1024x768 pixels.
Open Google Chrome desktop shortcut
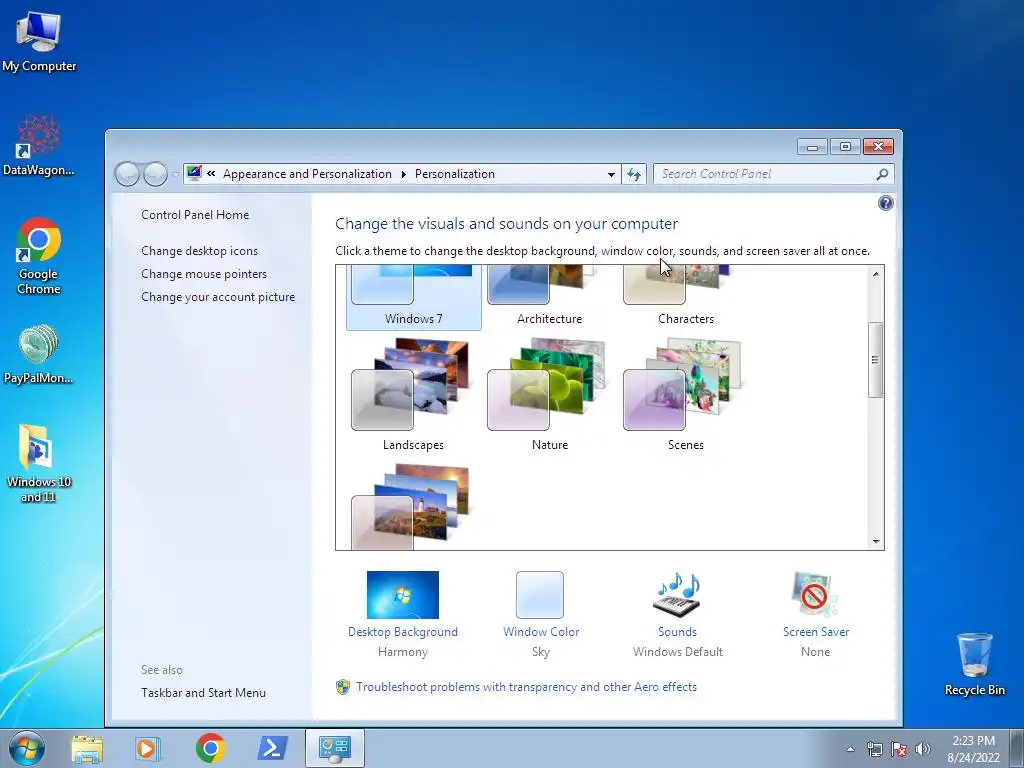(x=39, y=256)
